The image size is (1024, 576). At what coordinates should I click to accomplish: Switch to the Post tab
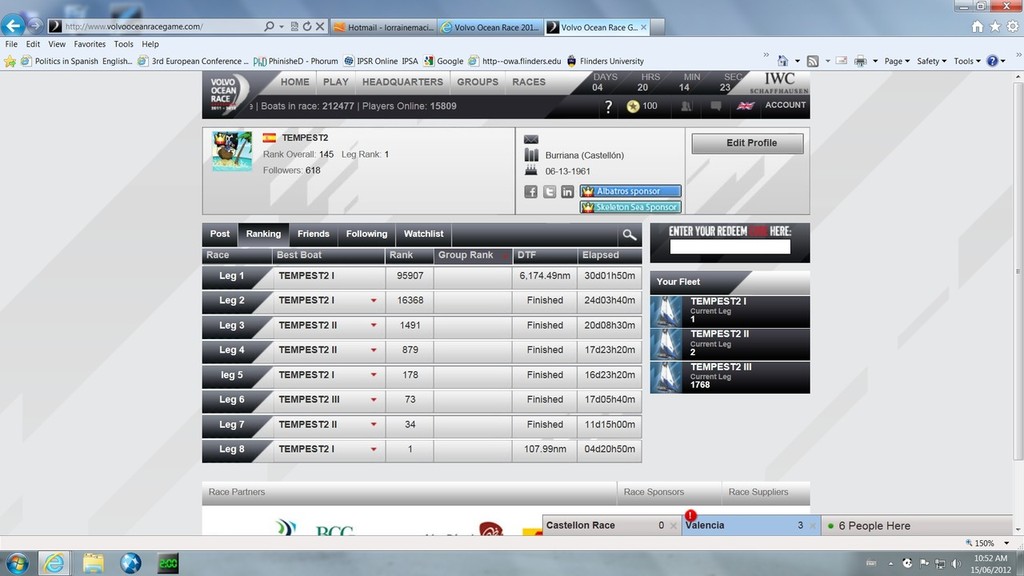pyautogui.click(x=219, y=234)
